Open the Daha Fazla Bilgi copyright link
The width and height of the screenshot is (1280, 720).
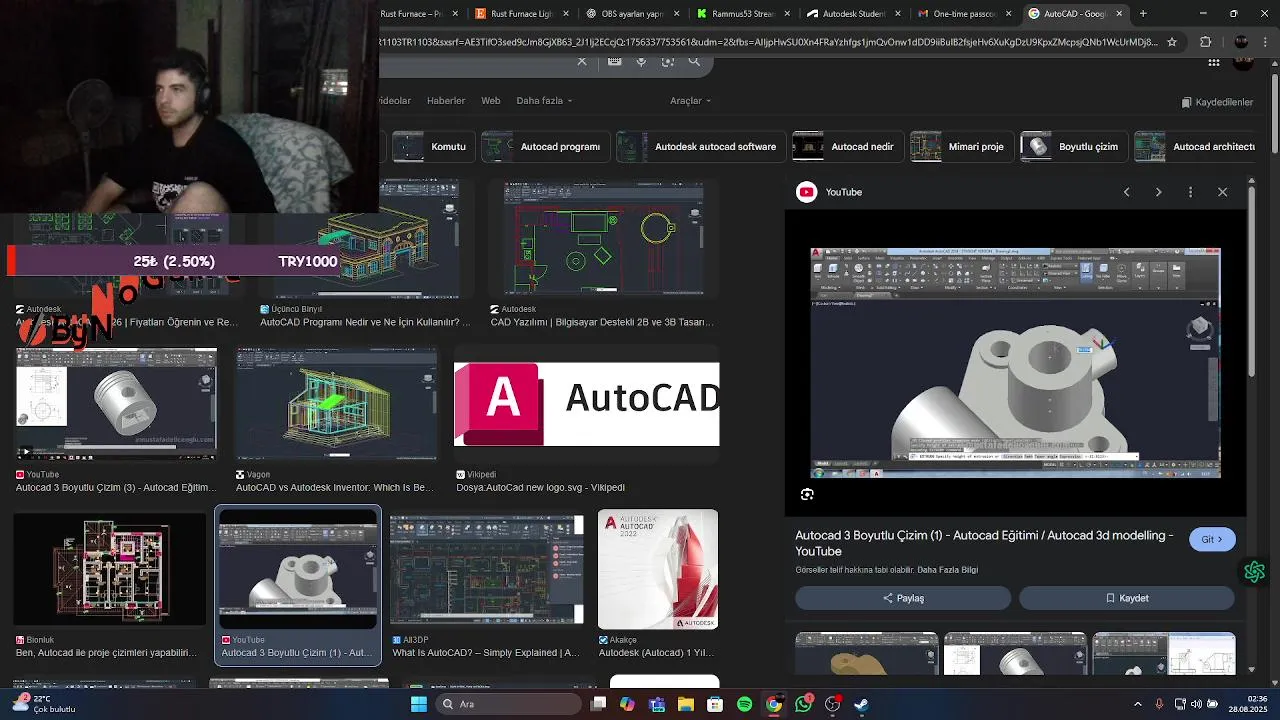click(x=947, y=570)
